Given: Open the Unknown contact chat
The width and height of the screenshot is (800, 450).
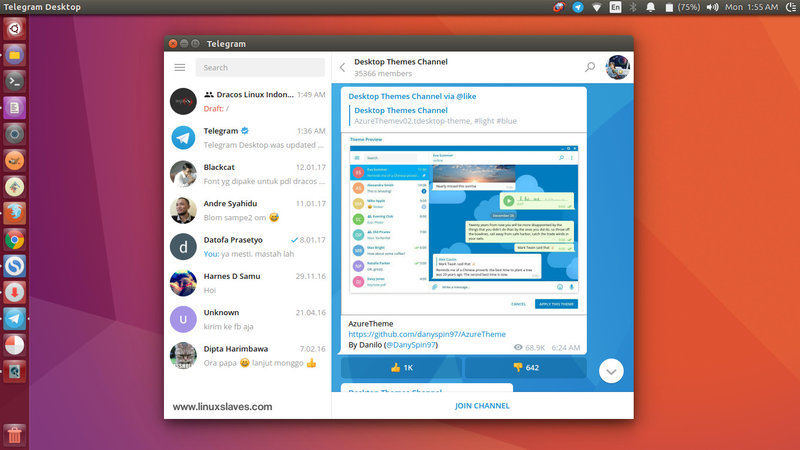Looking at the screenshot, I should coord(247,319).
